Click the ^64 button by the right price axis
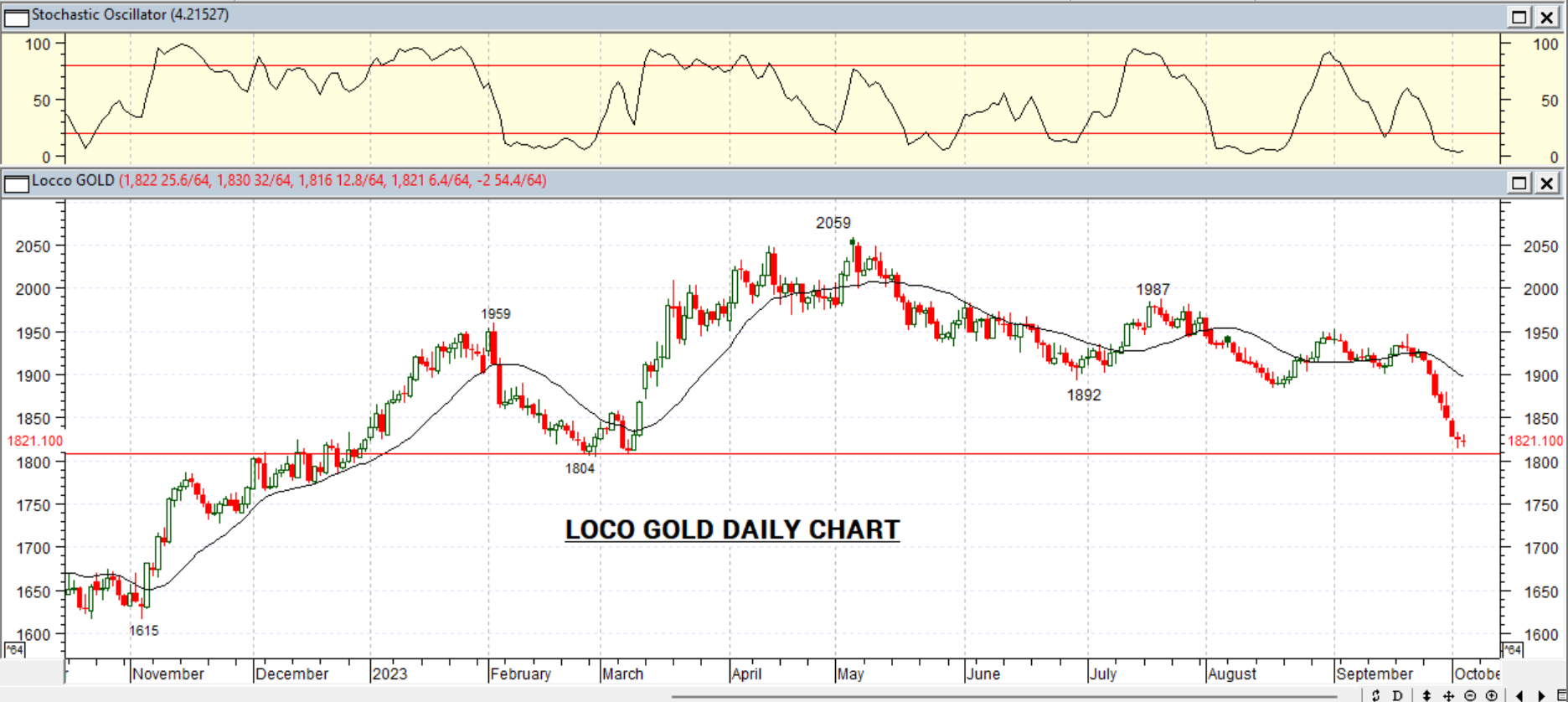The width and height of the screenshot is (1568, 702). [1512, 650]
